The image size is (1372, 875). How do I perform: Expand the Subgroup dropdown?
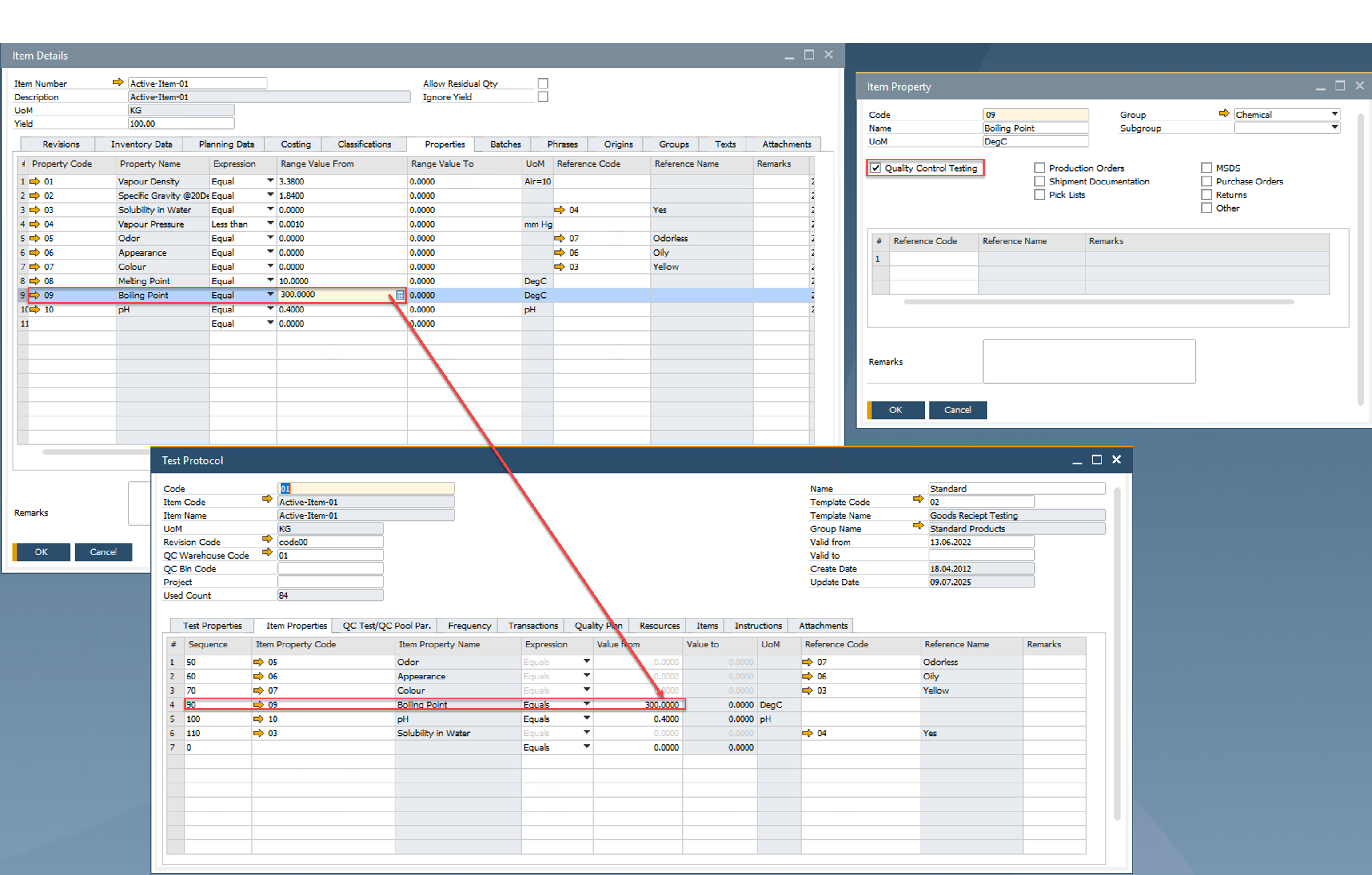1334,128
